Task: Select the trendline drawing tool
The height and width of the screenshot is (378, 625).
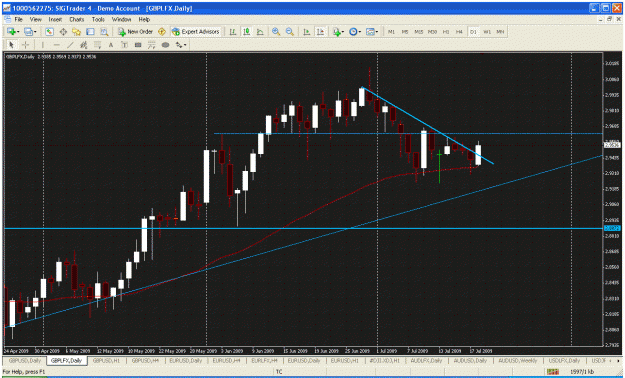Action: pyautogui.click(x=70, y=45)
